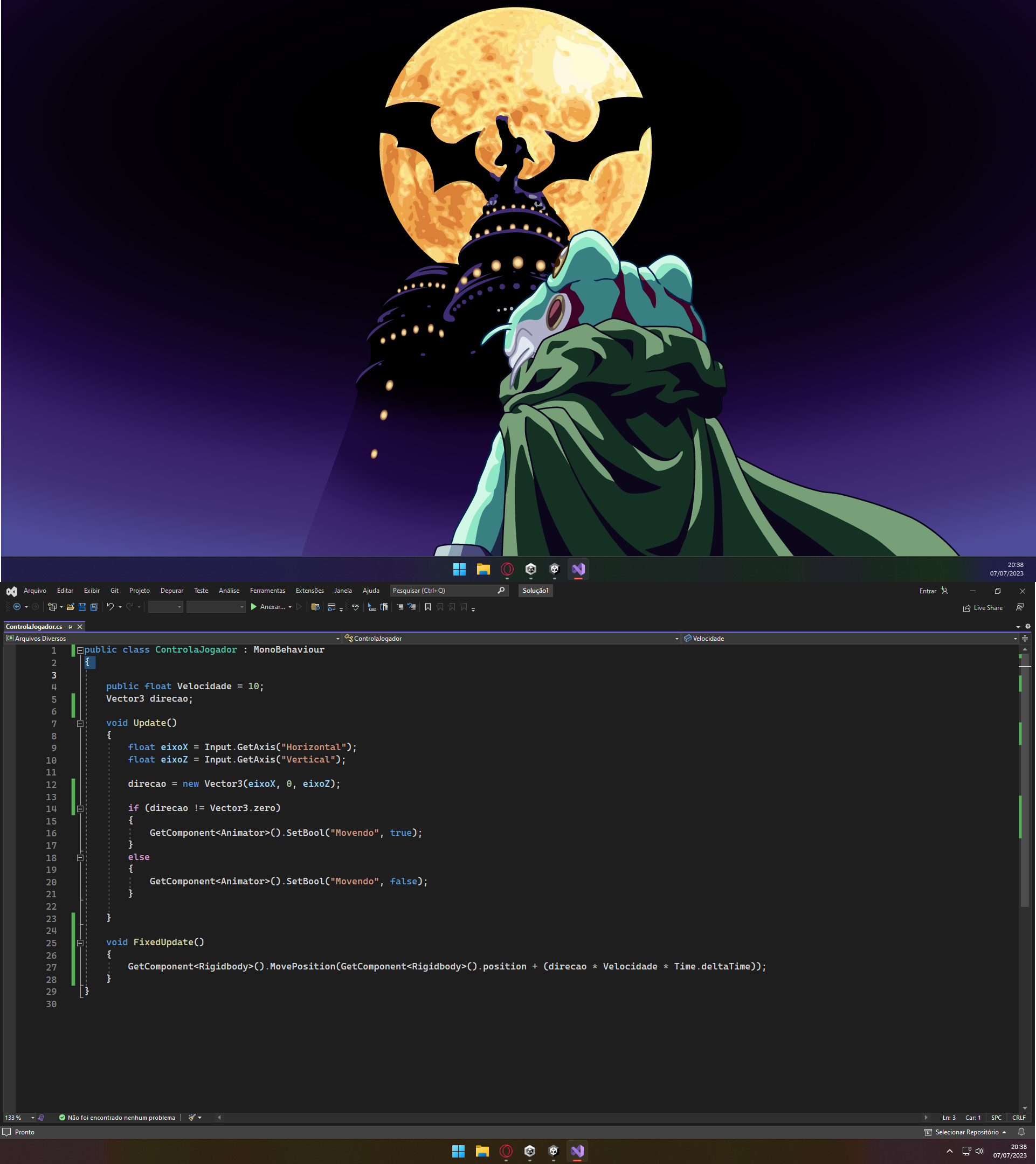Open the Extensões menu
1036x1164 pixels.
(x=310, y=591)
